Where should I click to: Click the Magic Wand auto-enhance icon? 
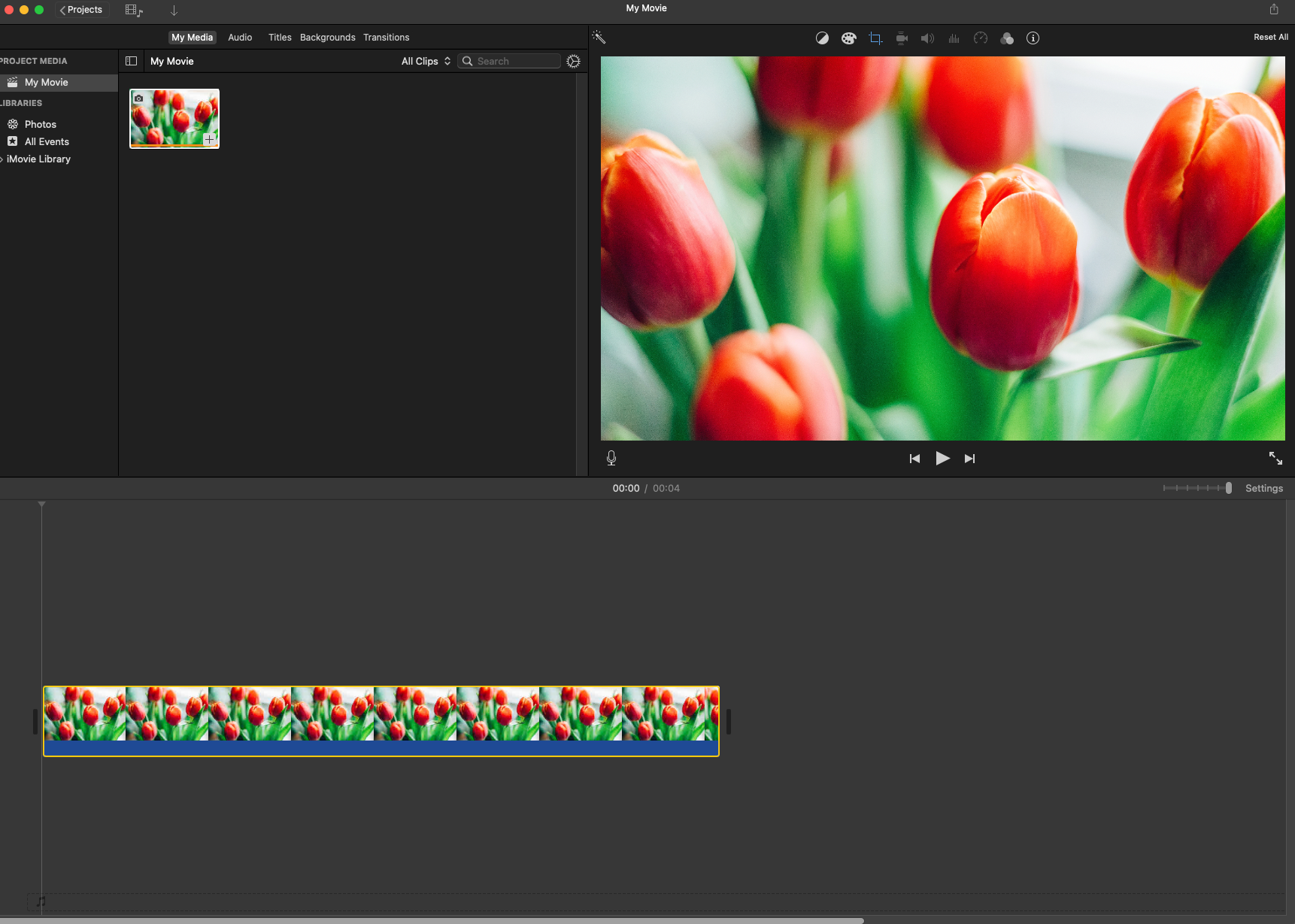(599, 37)
